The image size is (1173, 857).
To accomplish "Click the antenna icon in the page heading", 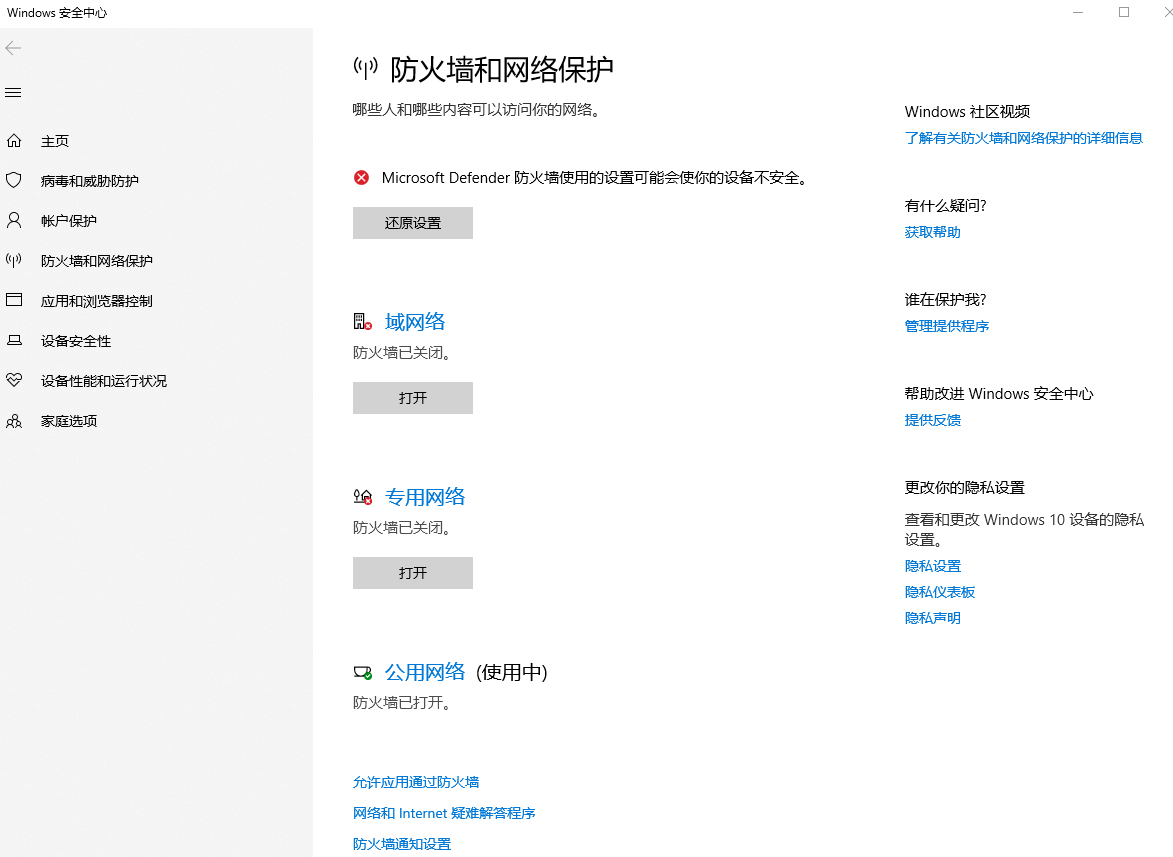I will [x=366, y=69].
